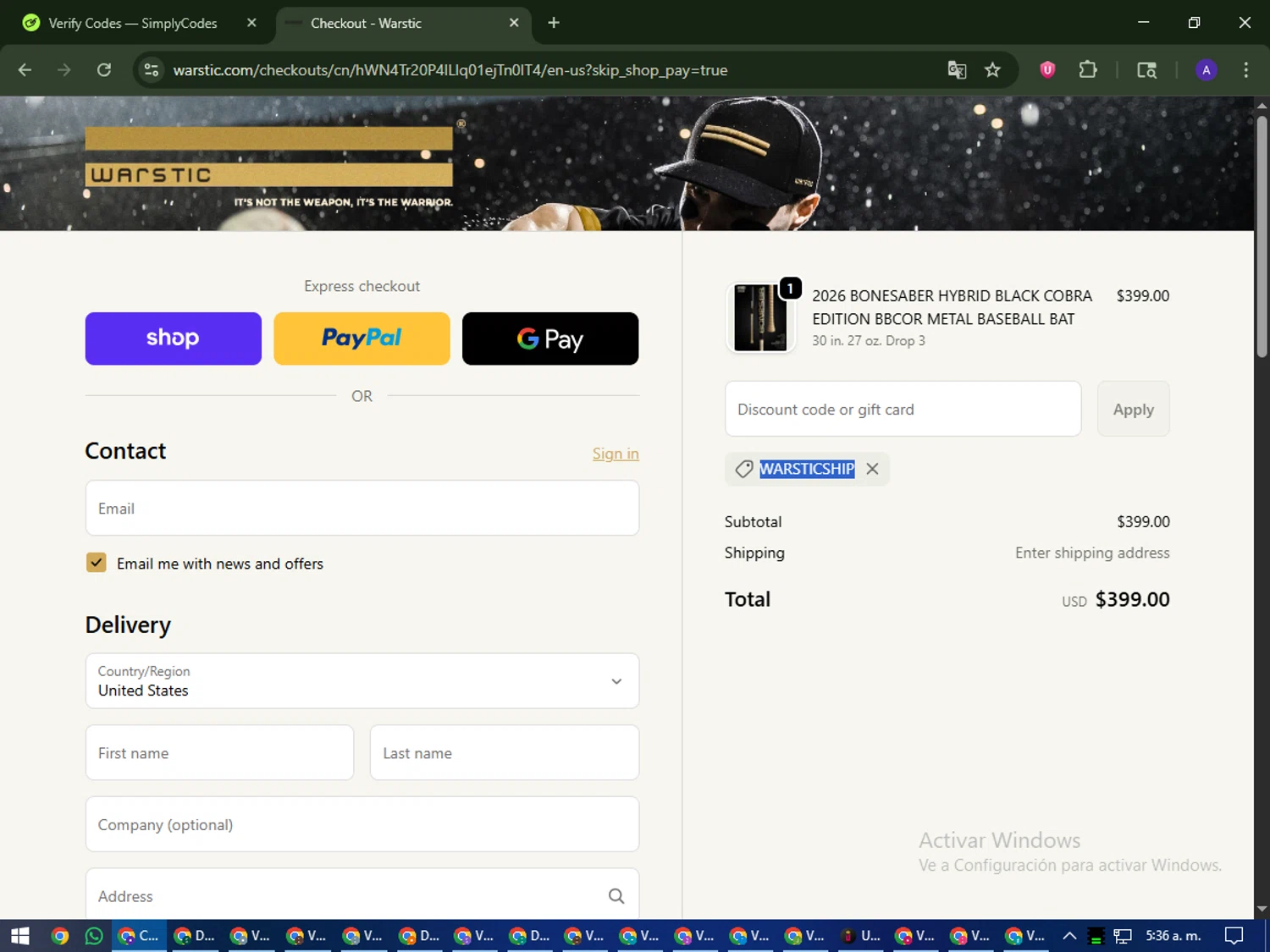The width and height of the screenshot is (1270, 952).
Task: Click the translate page icon
Action: (x=957, y=70)
